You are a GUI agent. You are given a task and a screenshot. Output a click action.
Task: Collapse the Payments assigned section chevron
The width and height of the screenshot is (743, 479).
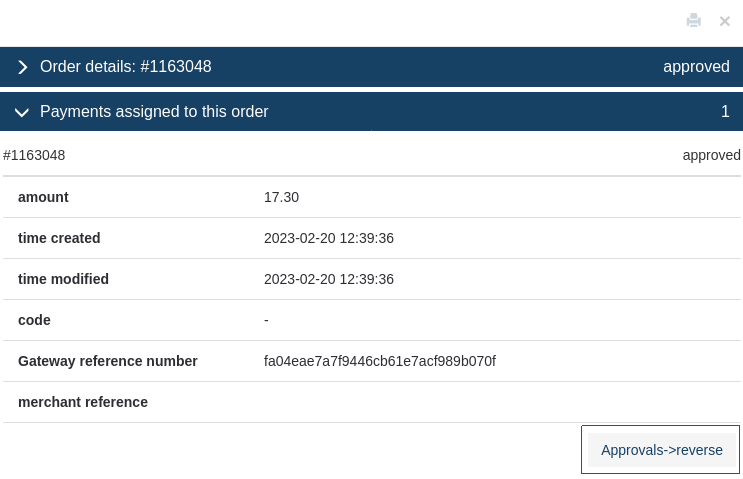pyautogui.click(x=22, y=112)
